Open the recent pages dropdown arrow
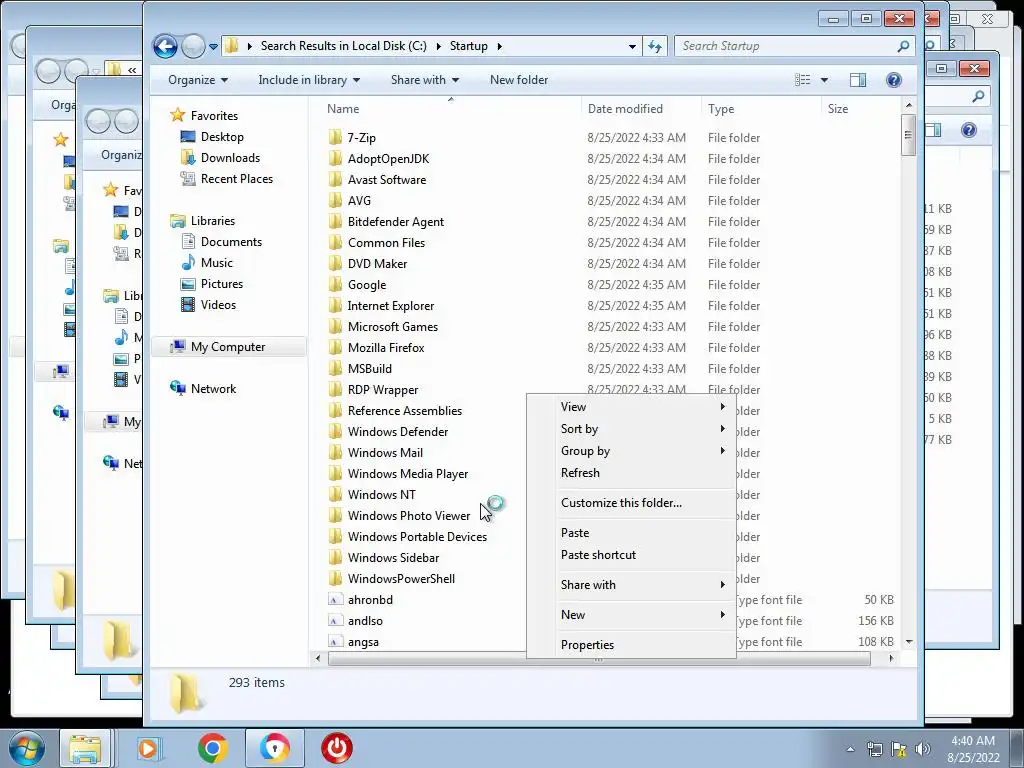 point(213,47)
